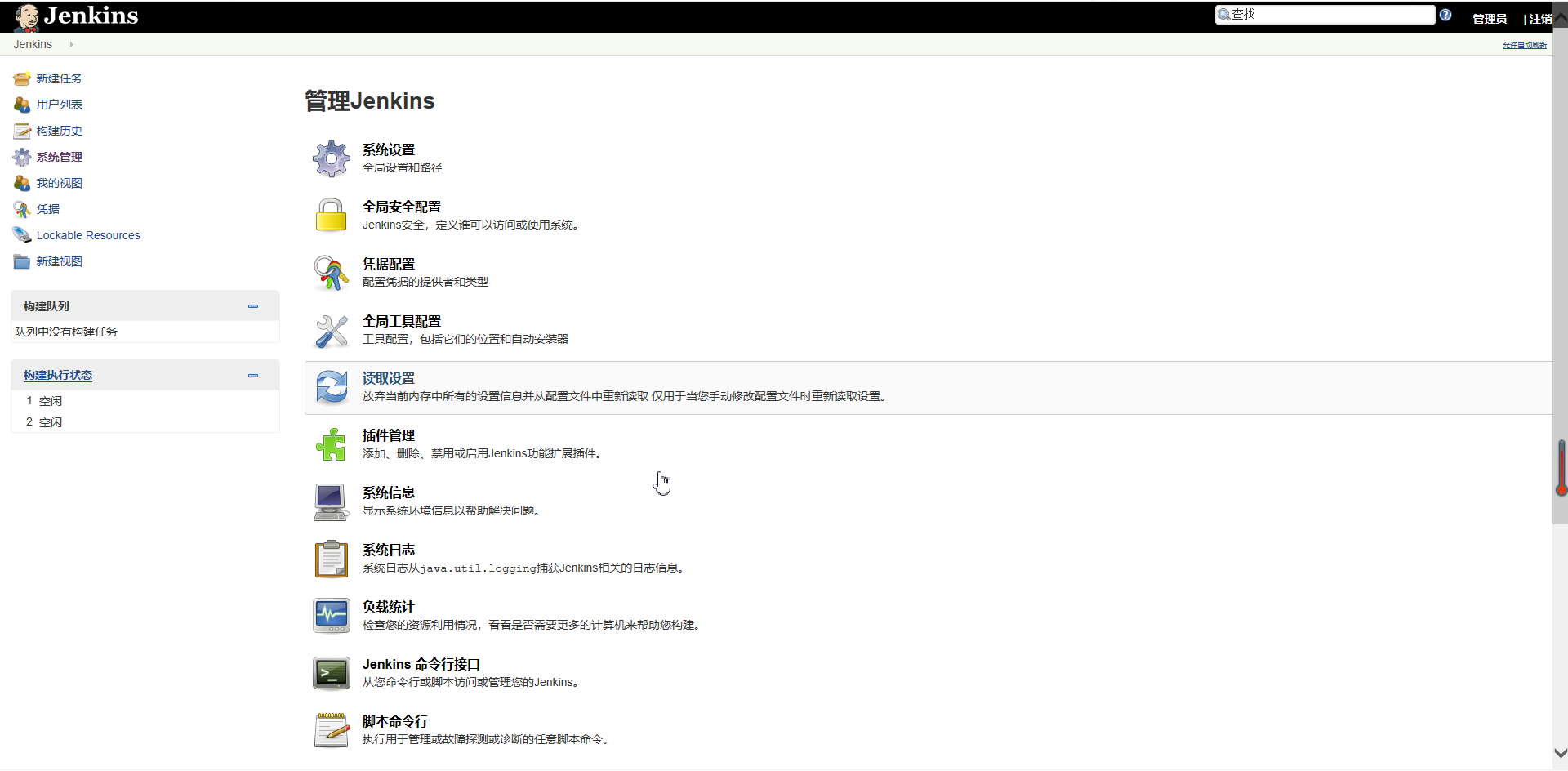Open the 全局安全配置 title link
The height and width of the screenshot is (771, 1568).
point(402,207)
